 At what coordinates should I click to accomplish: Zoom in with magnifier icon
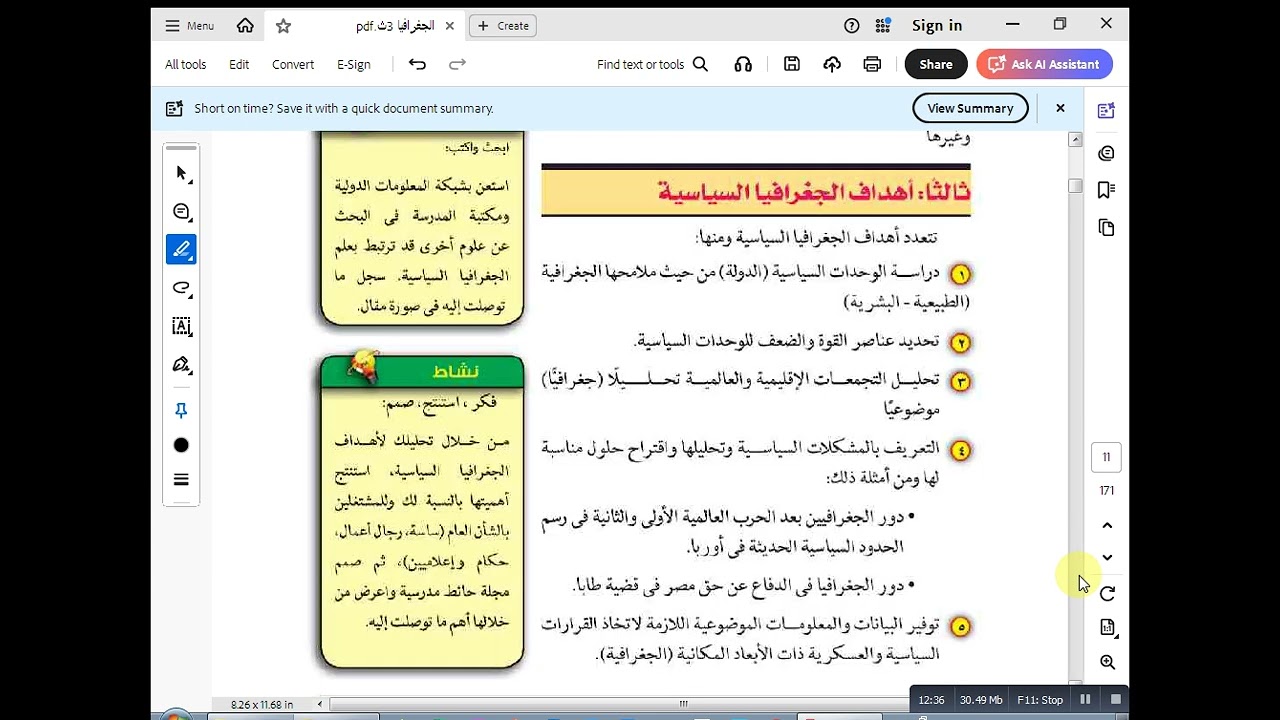pyautogui.click(x=1107, y=662)
